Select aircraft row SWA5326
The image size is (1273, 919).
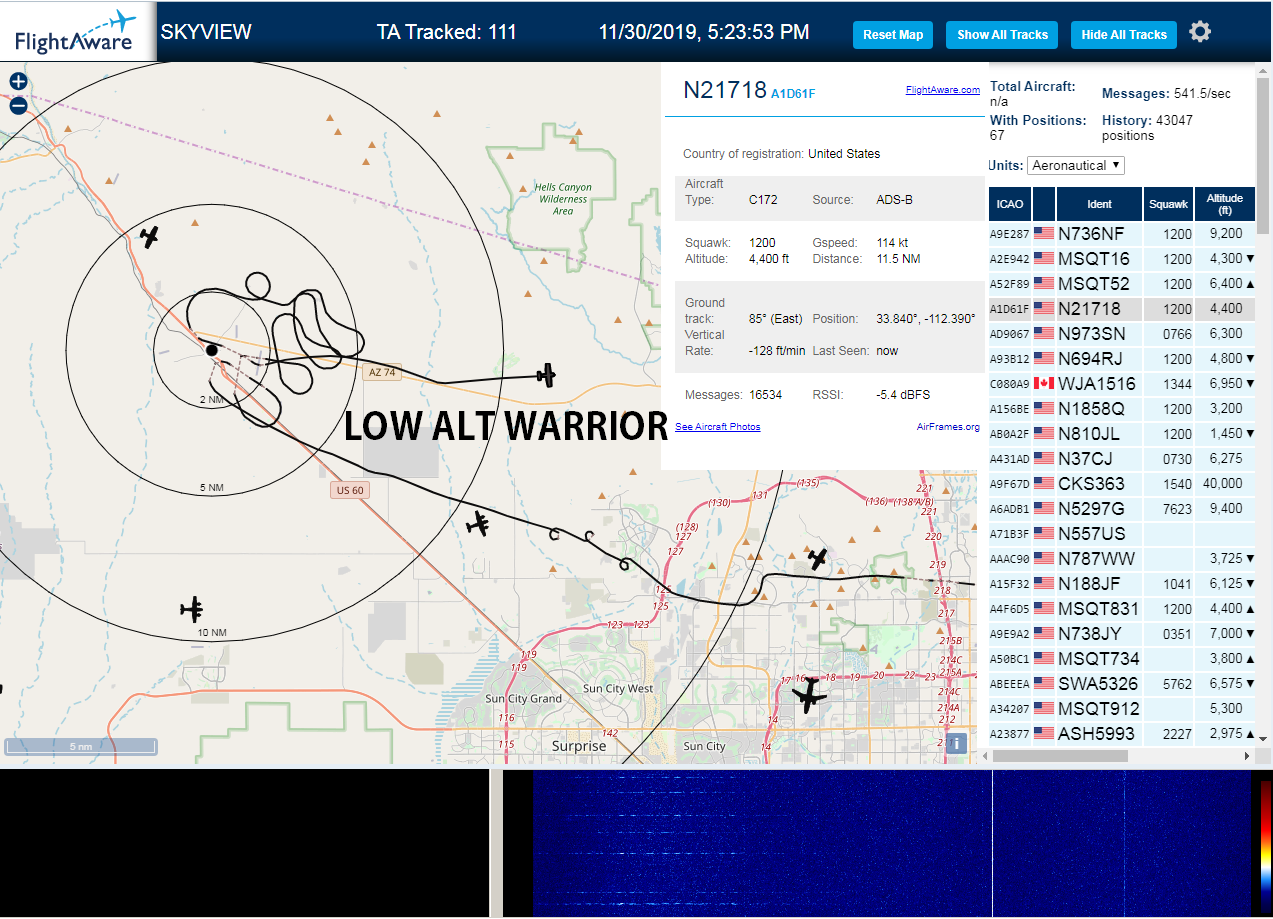pyautogui.click(x=1121, y=683)
